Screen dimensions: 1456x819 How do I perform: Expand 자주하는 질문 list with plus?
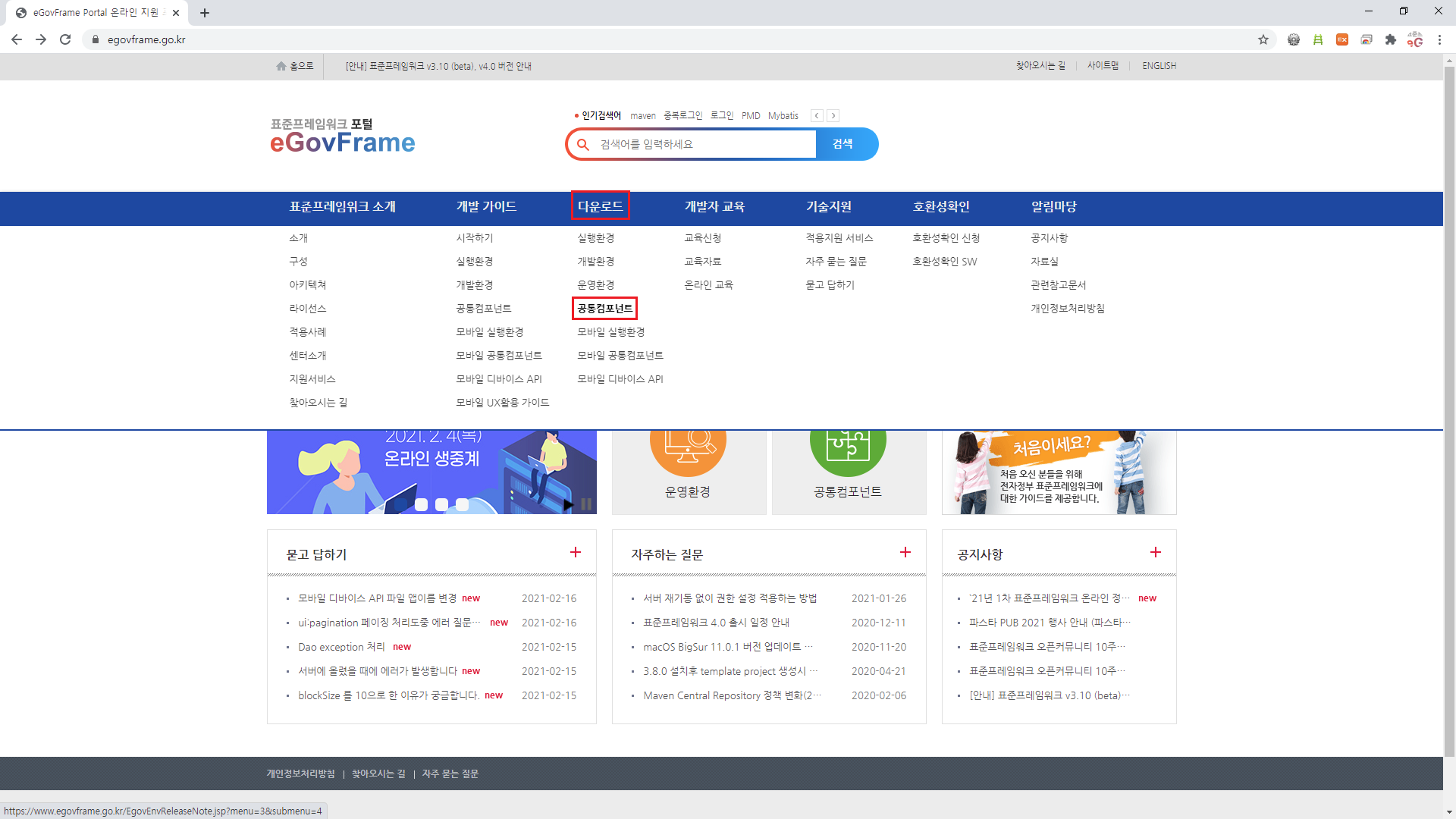pyautogui.click(x=905, y=553)
